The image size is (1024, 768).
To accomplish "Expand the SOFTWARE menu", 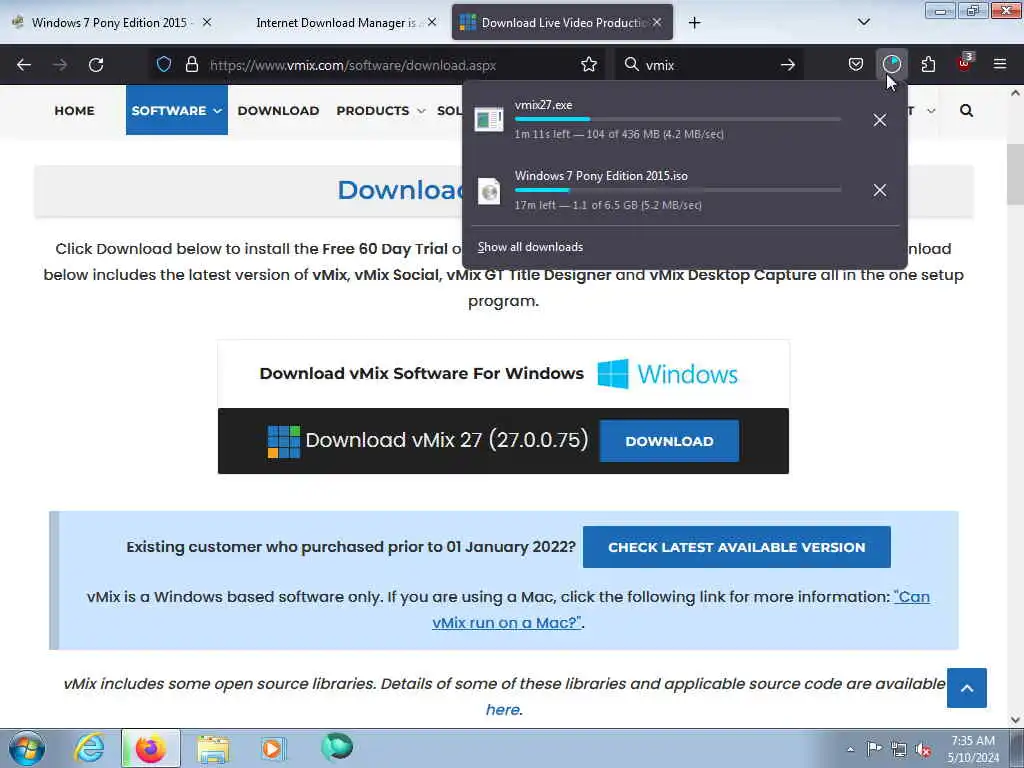I will [176, 110].
